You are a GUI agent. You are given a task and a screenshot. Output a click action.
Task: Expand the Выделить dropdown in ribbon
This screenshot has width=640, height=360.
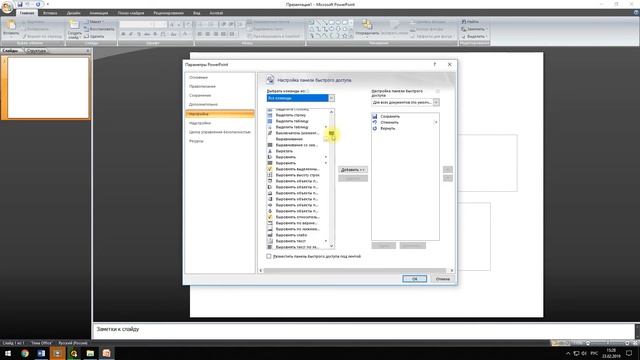[476, 36]
